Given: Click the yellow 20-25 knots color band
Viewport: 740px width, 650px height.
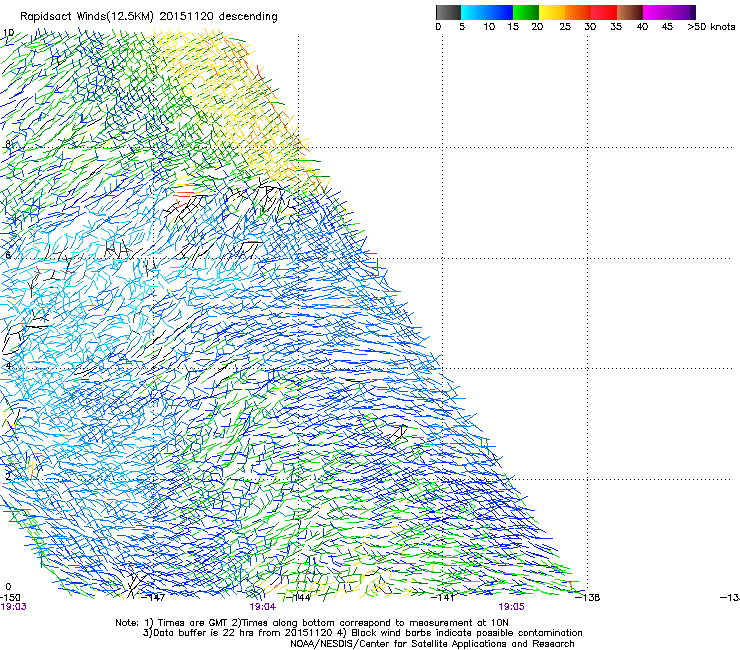Looking at the screenshot, I should [x=552, y=12].
